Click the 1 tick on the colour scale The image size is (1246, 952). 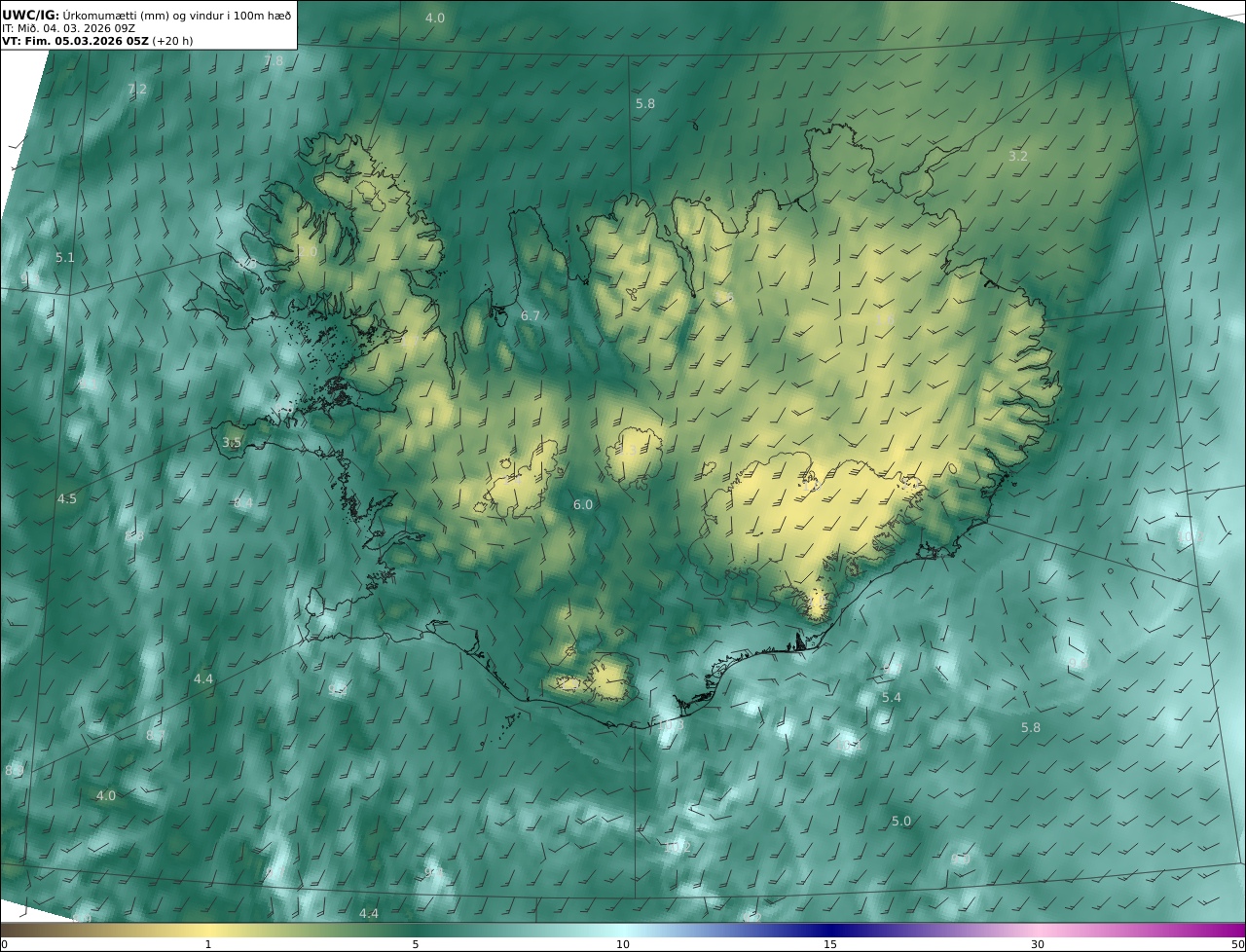[x=208, y=944]
